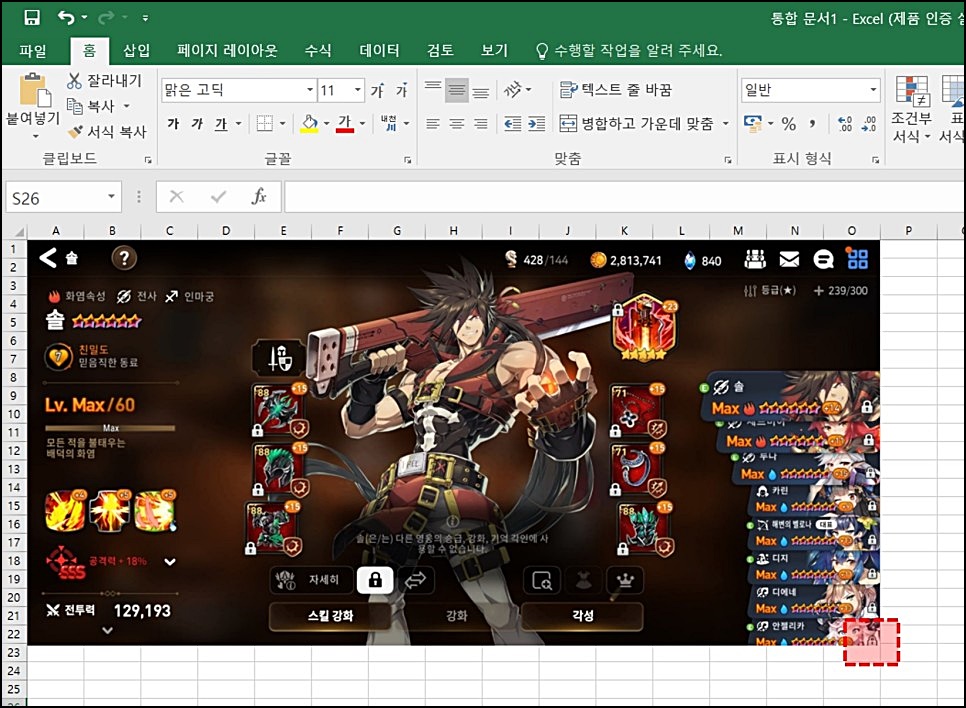Click the text orientation icon
This screenshot has height=708, width=966.
[x=513, y=91]
